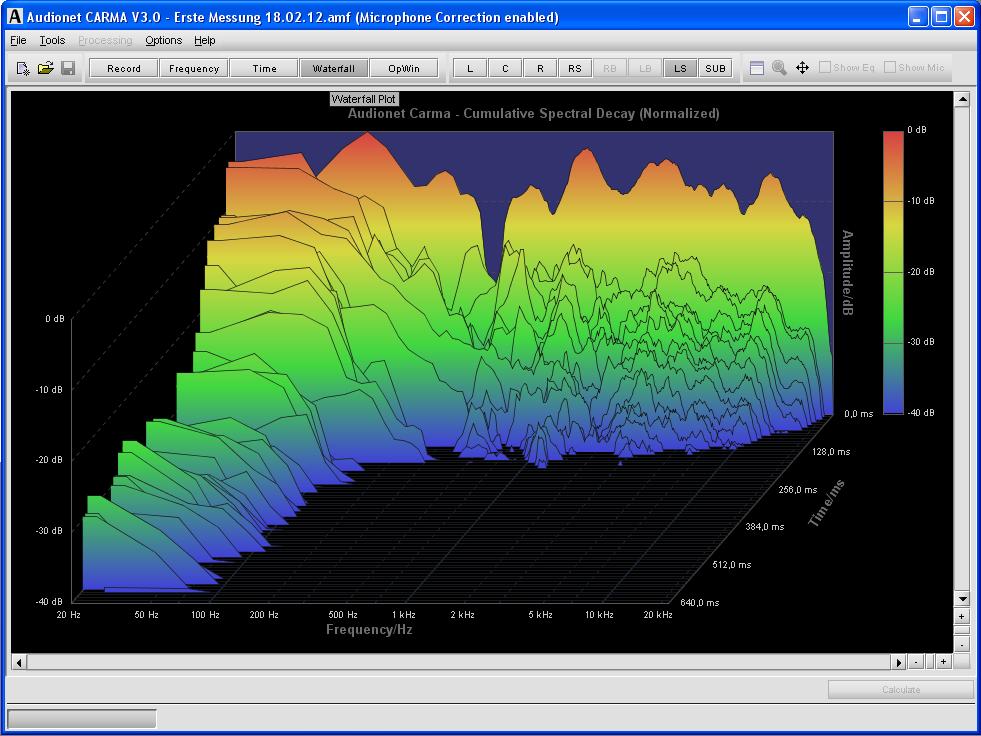This screenshot has height=736, width=981.
Task: Switch to the OpWin view
Action: (404, 69)
